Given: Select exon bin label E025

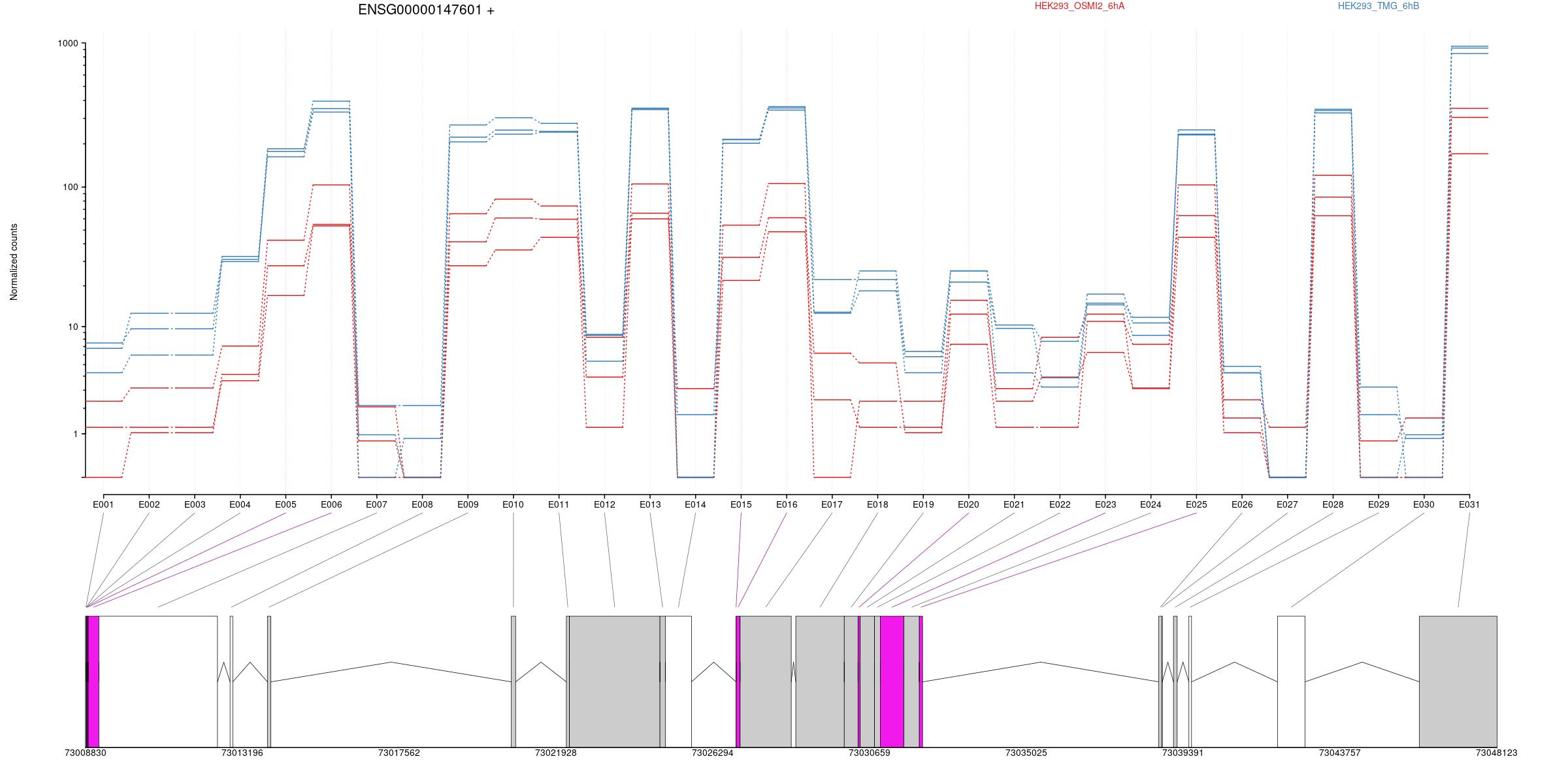Looking at the screenshot, I should click(x=1196, y=504).
